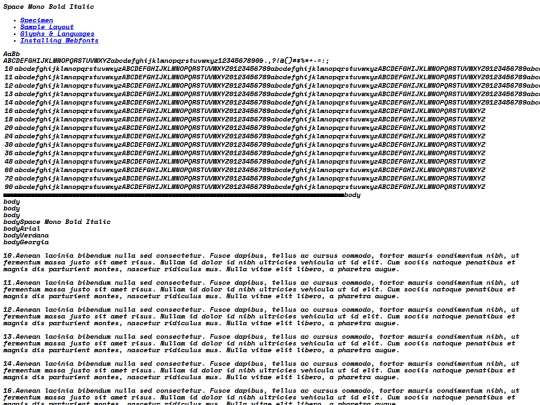Image resolution: width=540 pixels, height=405 pixels.
Task: Click the bodyGeorgia text line
Action: (26, 242)
